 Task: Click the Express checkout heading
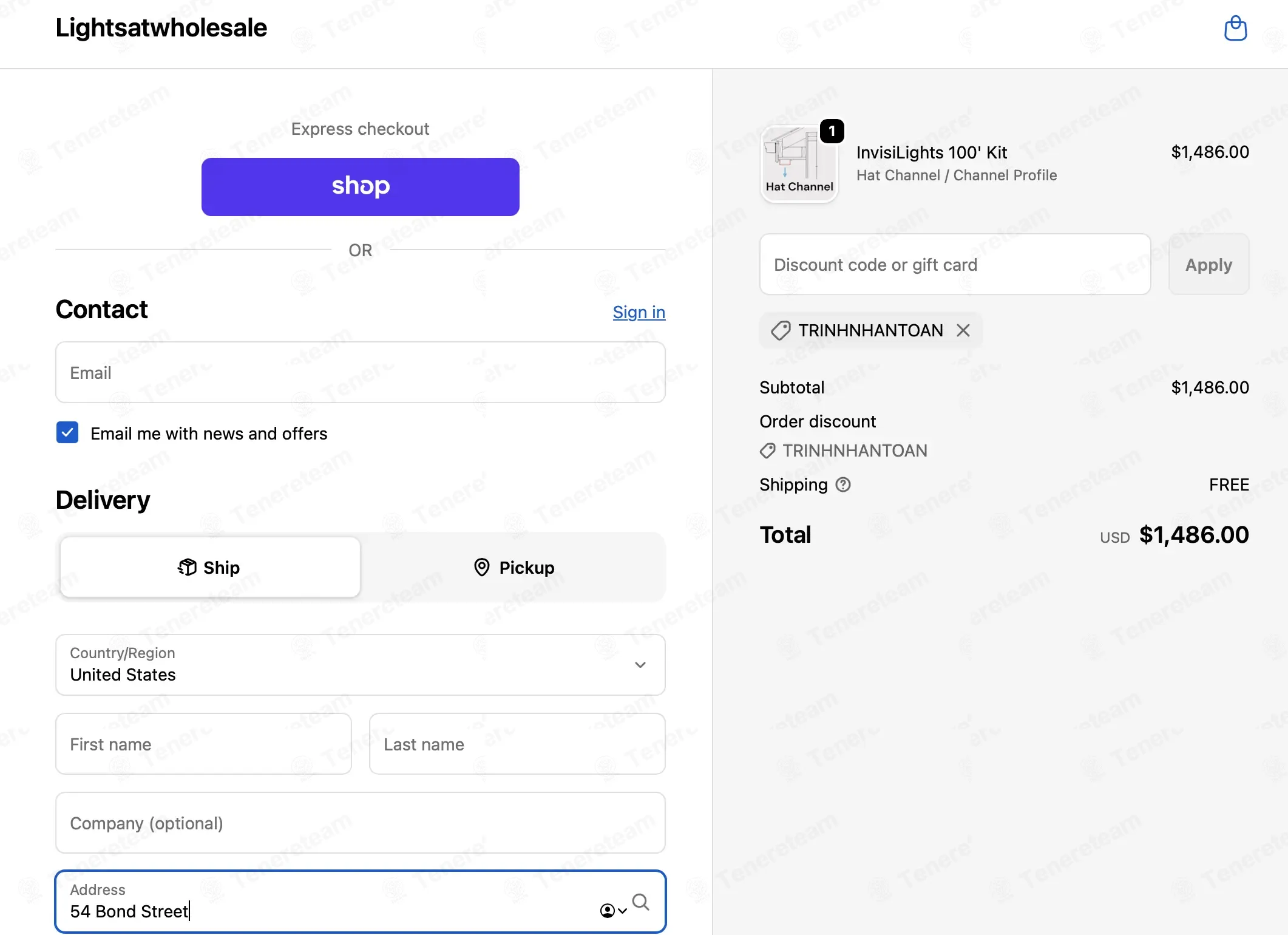coord(360,129)
